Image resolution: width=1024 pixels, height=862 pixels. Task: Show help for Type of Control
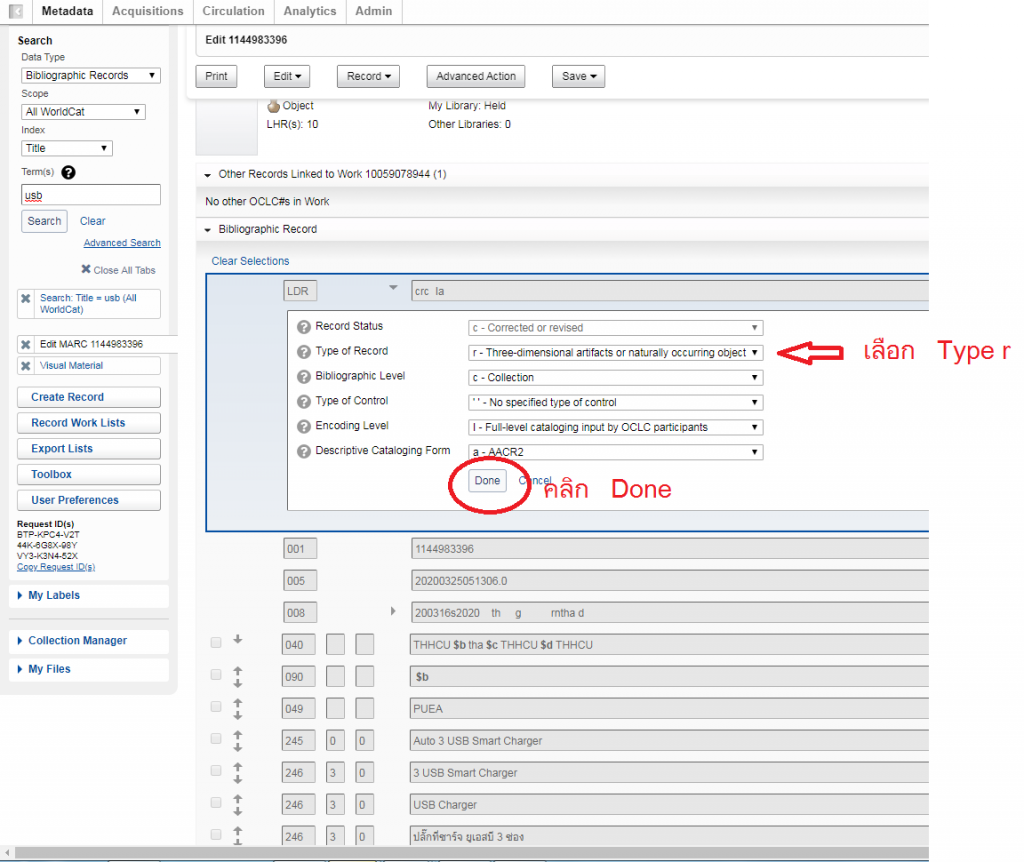304,402
